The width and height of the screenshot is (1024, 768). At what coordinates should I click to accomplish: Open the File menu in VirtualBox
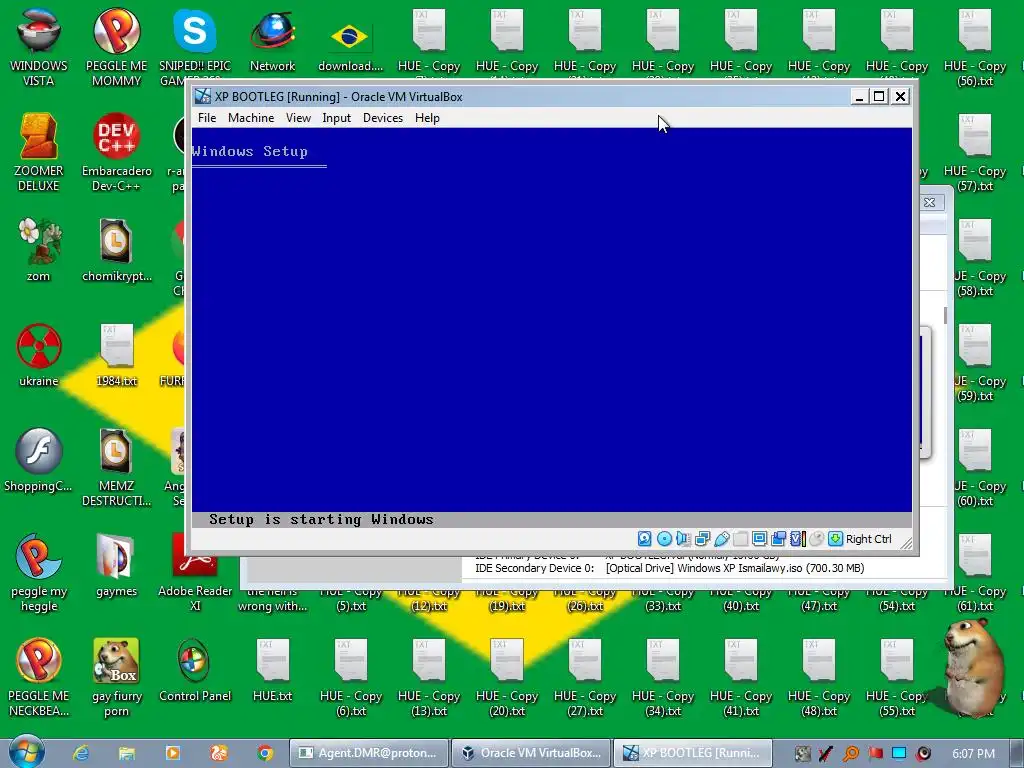(207, 118)
